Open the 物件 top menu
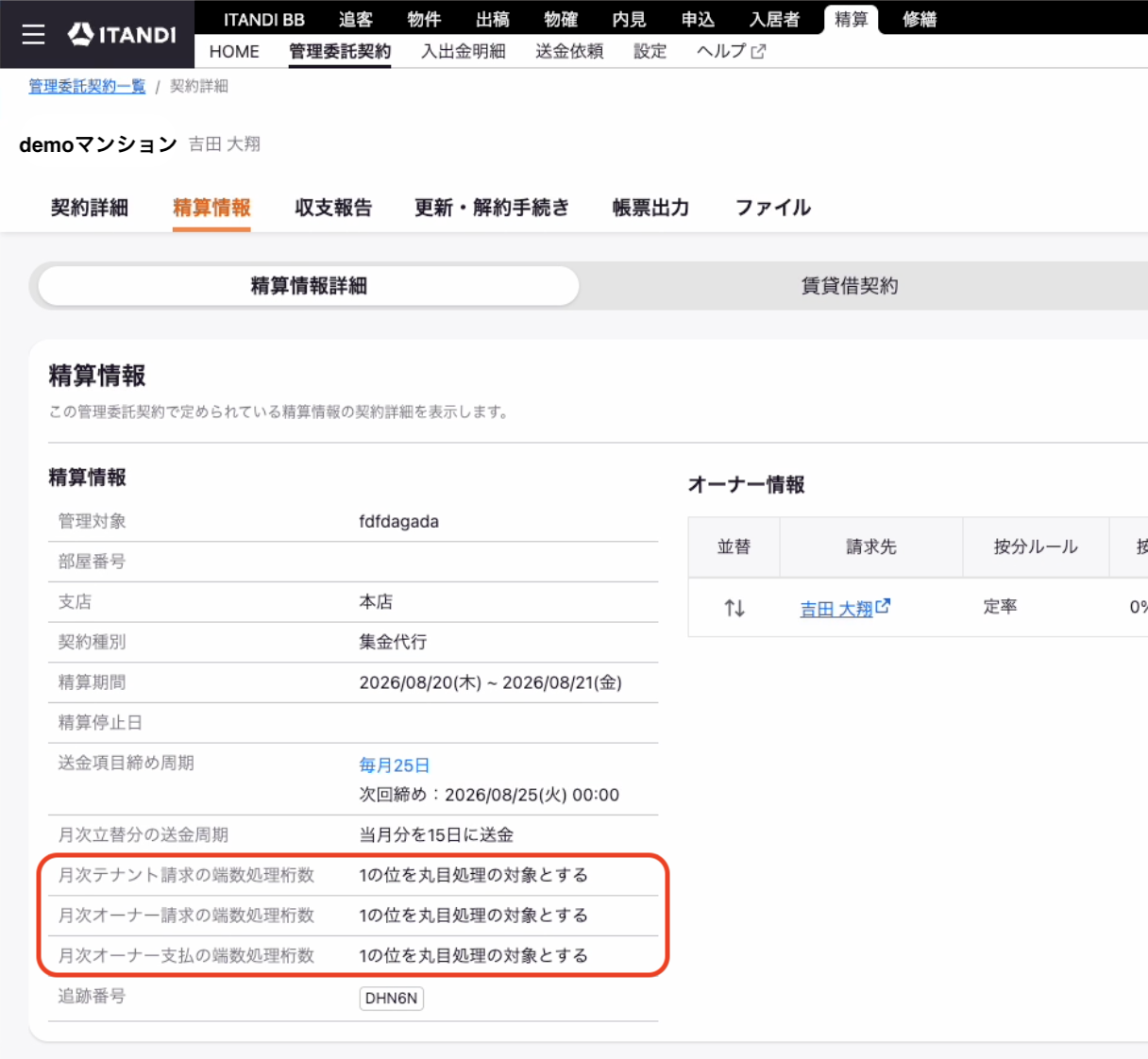 click(424, 19)
